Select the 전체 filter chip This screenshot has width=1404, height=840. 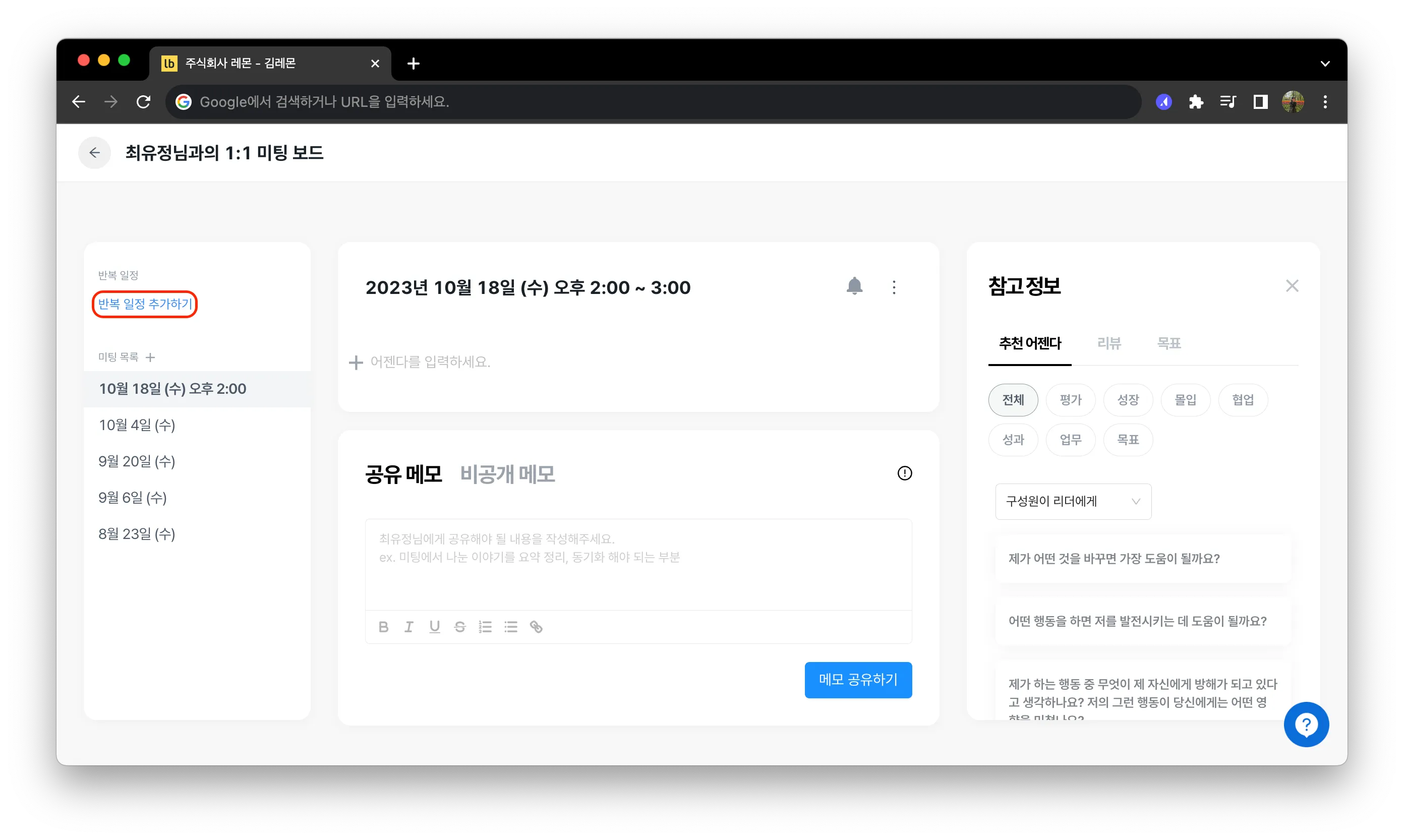point(1013,400)
